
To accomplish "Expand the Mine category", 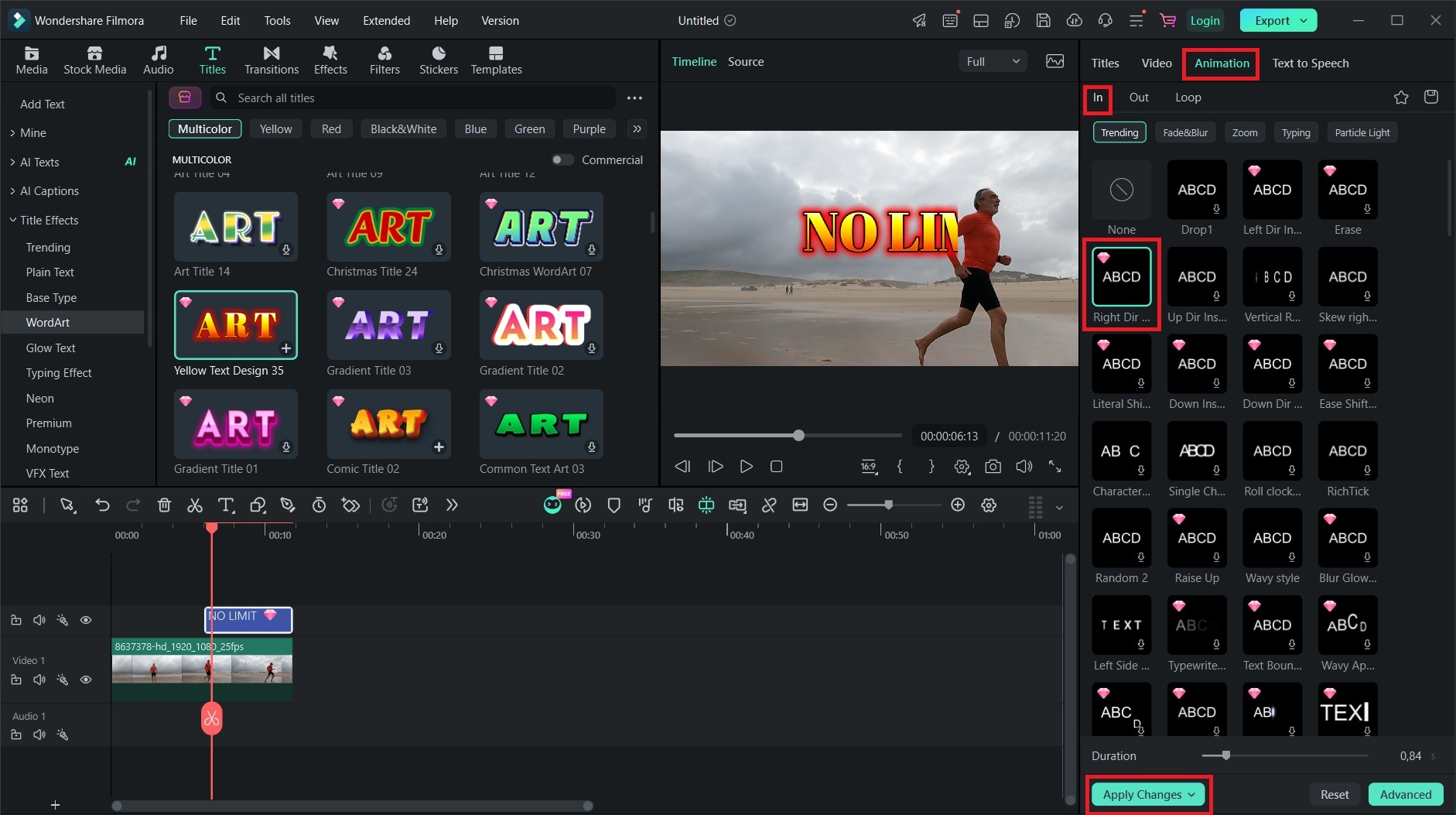I will click(13, 133).
